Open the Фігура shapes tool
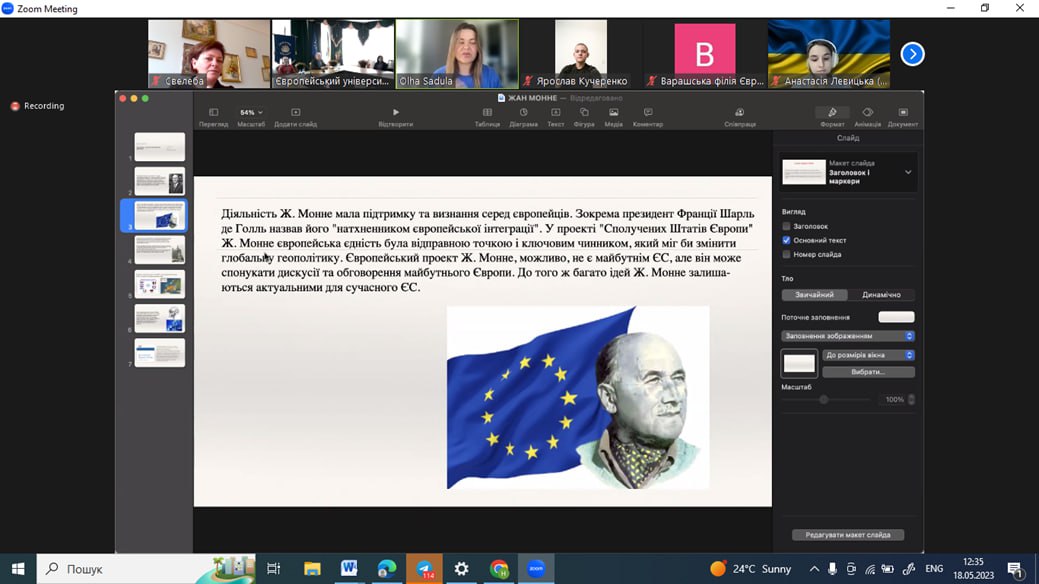Screen dimensions: 1039x584 pos(584,113)
